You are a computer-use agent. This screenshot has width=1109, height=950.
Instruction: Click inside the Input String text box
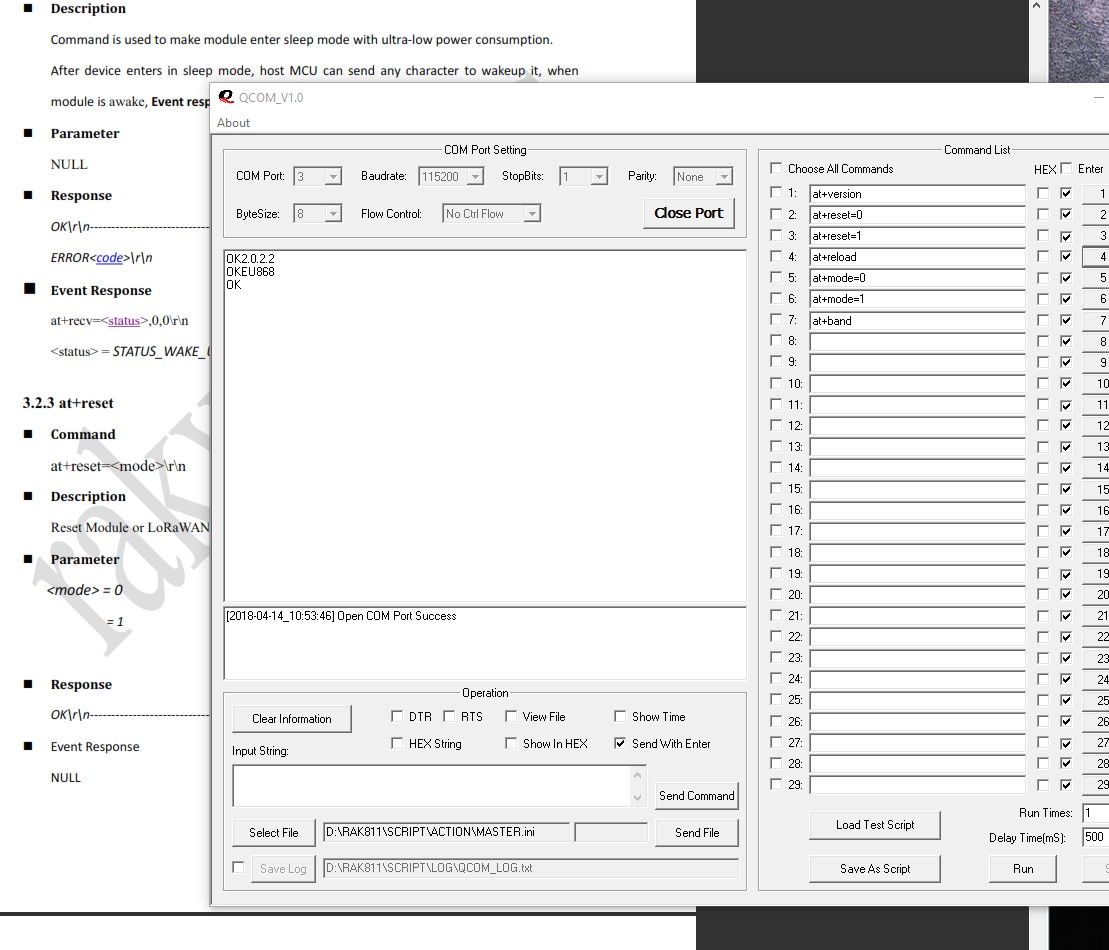click(430, 786)
